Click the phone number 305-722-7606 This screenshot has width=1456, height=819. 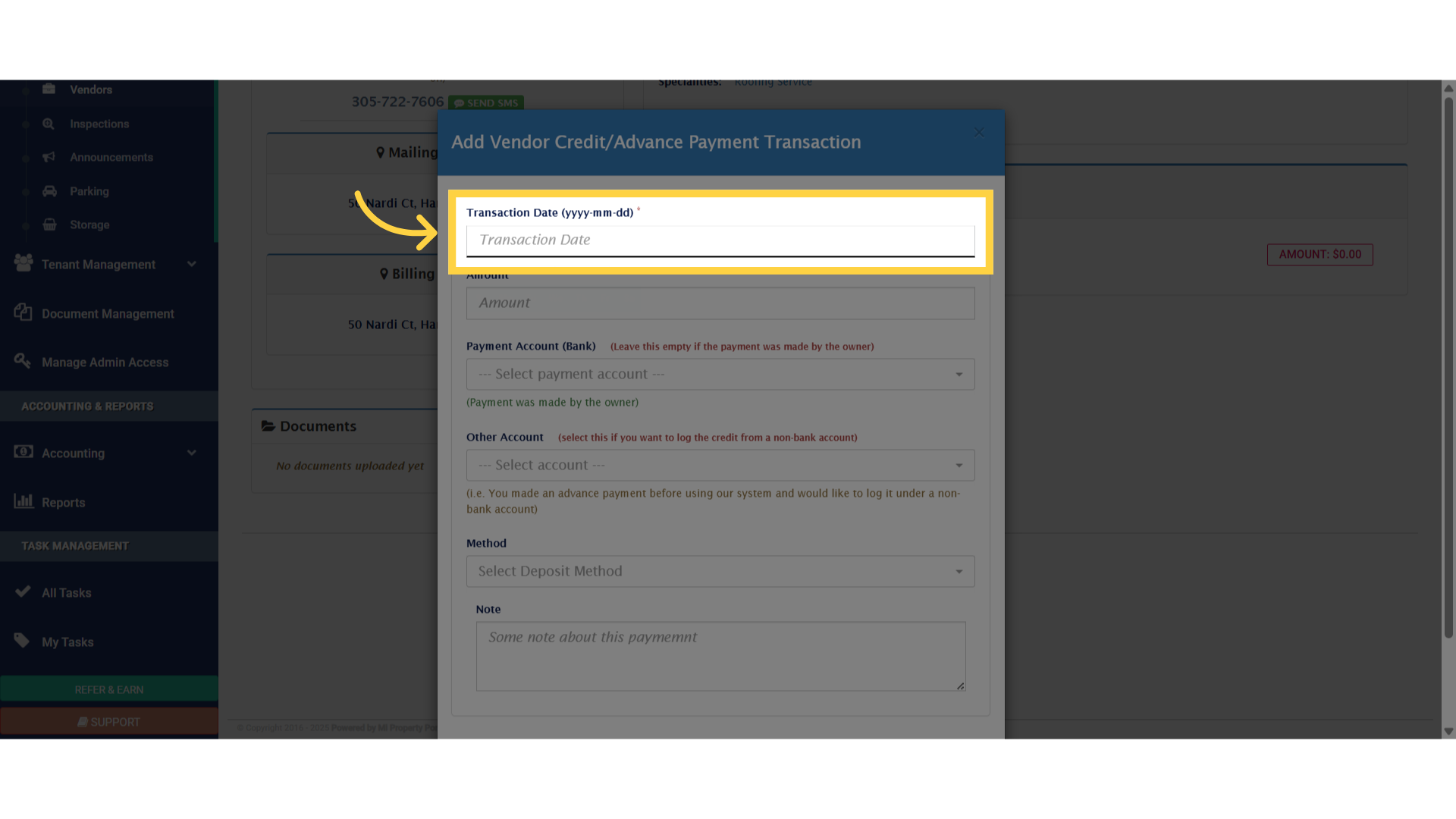coord(397,102)
